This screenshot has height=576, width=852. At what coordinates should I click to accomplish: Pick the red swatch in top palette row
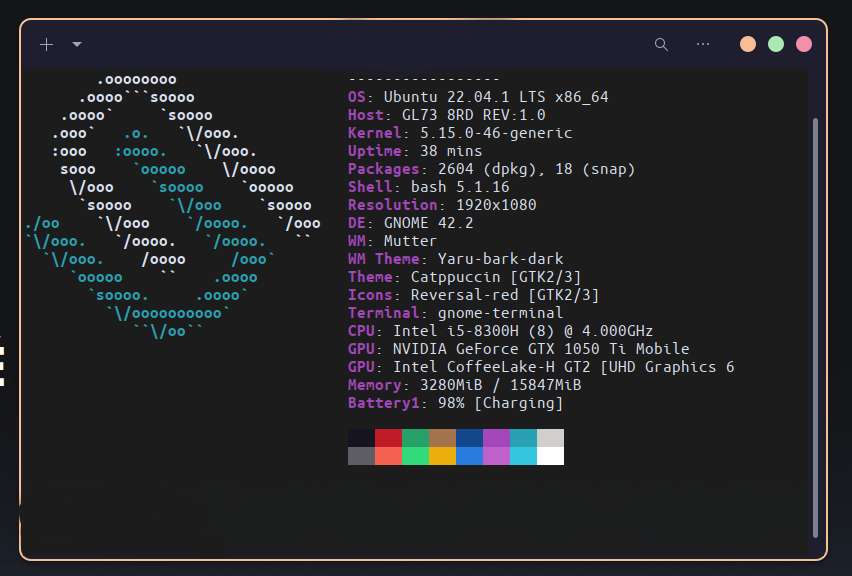coord(388,438)
